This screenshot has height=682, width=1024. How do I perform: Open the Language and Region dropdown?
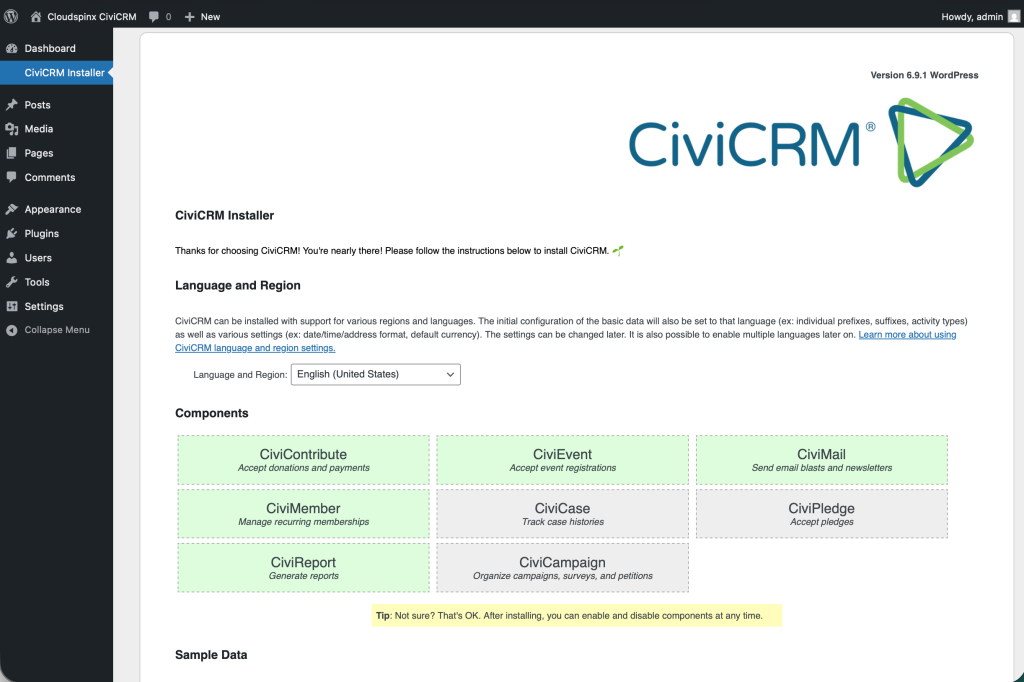click(x=375, y=373)
